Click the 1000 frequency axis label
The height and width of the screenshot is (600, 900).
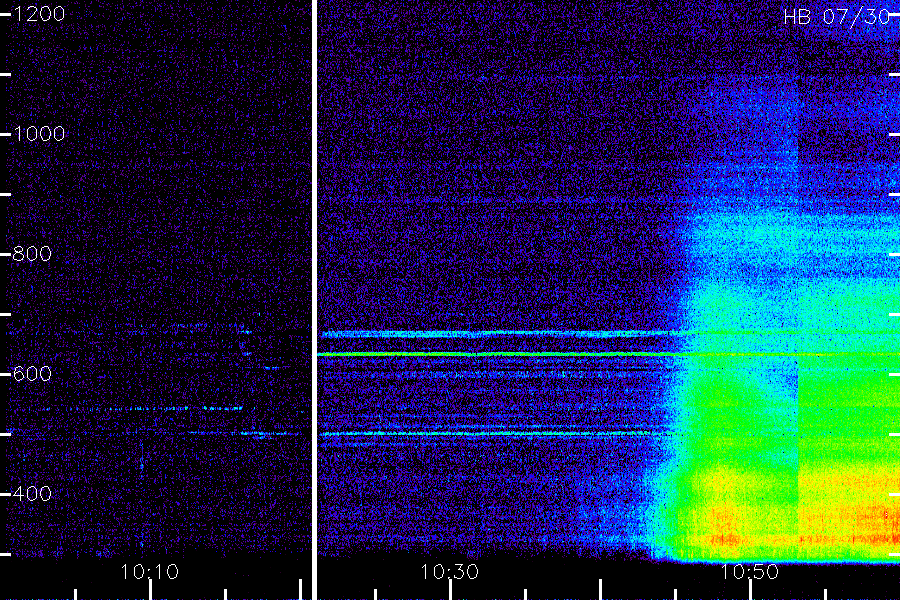pyautogui.click(x=39, y=134)
